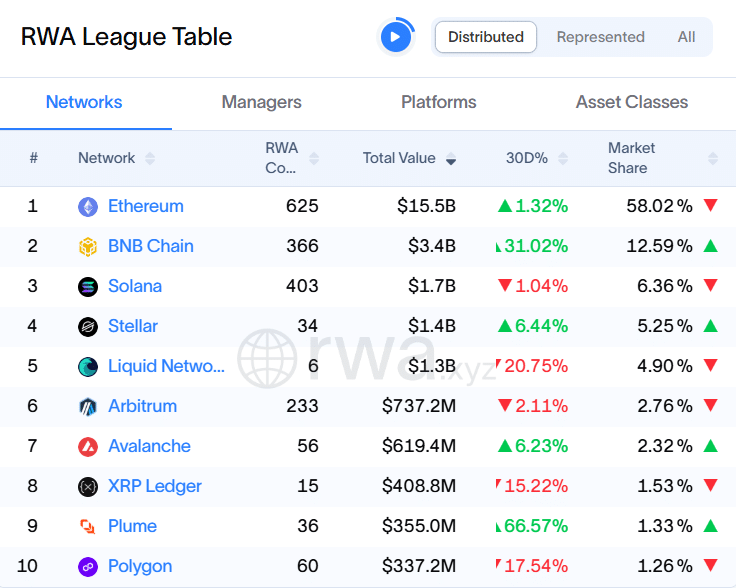The height and width of the screenshot is (588, 736).
Task: Switch to the Represented view option
Action: [600, 37]
